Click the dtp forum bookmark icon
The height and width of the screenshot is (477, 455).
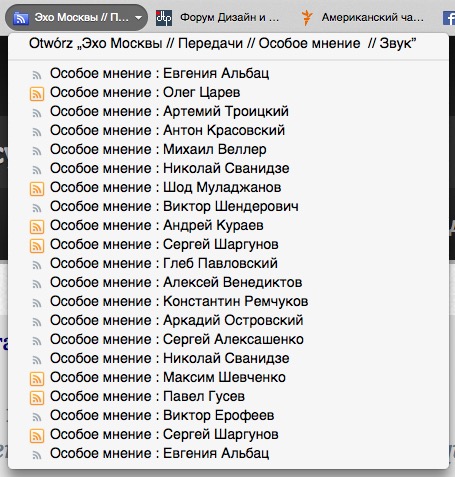pos(164,18)
